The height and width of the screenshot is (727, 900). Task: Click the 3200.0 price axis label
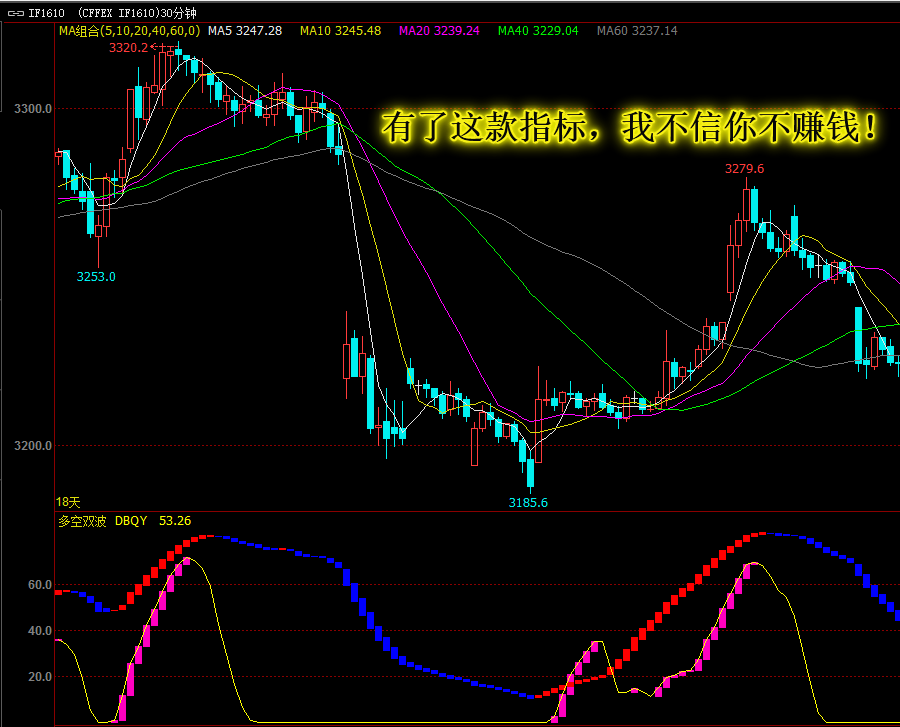coord(33,446)
